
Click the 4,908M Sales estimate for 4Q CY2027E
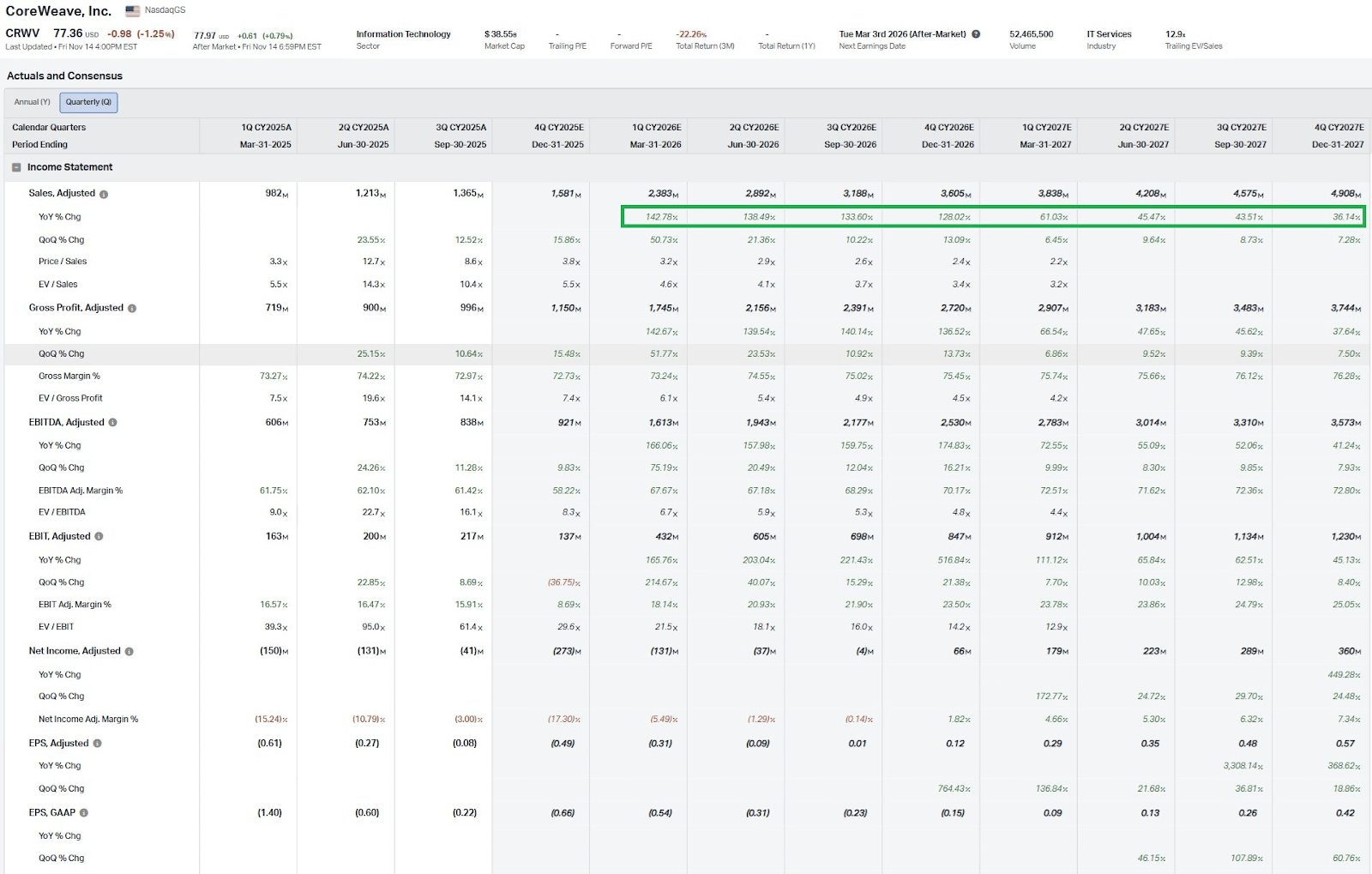coord(1345,194)
